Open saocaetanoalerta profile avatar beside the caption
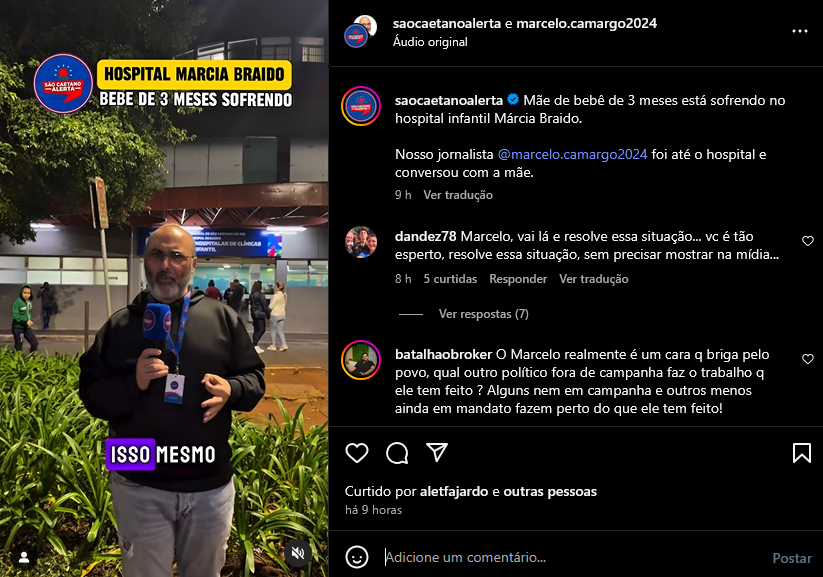Image resolution: width=823 pixels, height=577 pixels. (361, 106)
